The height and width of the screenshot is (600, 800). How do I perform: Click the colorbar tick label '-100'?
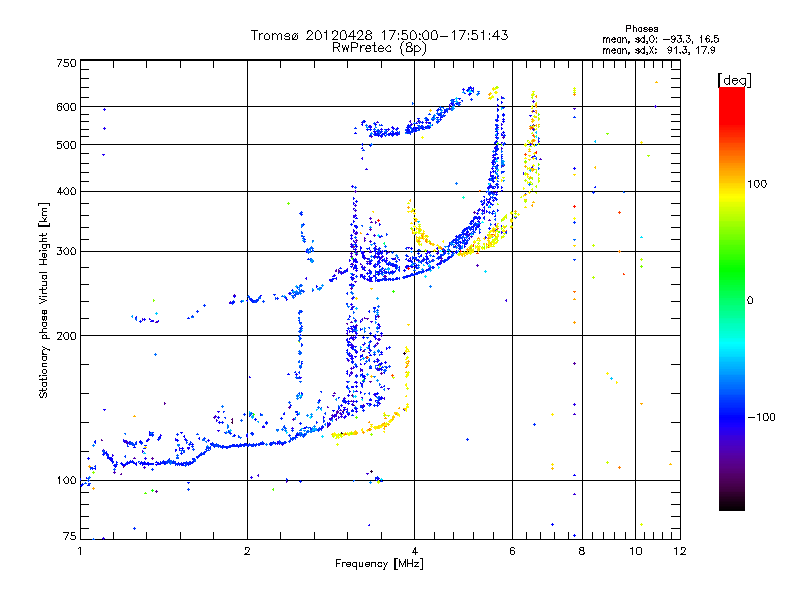click(761, 417)
